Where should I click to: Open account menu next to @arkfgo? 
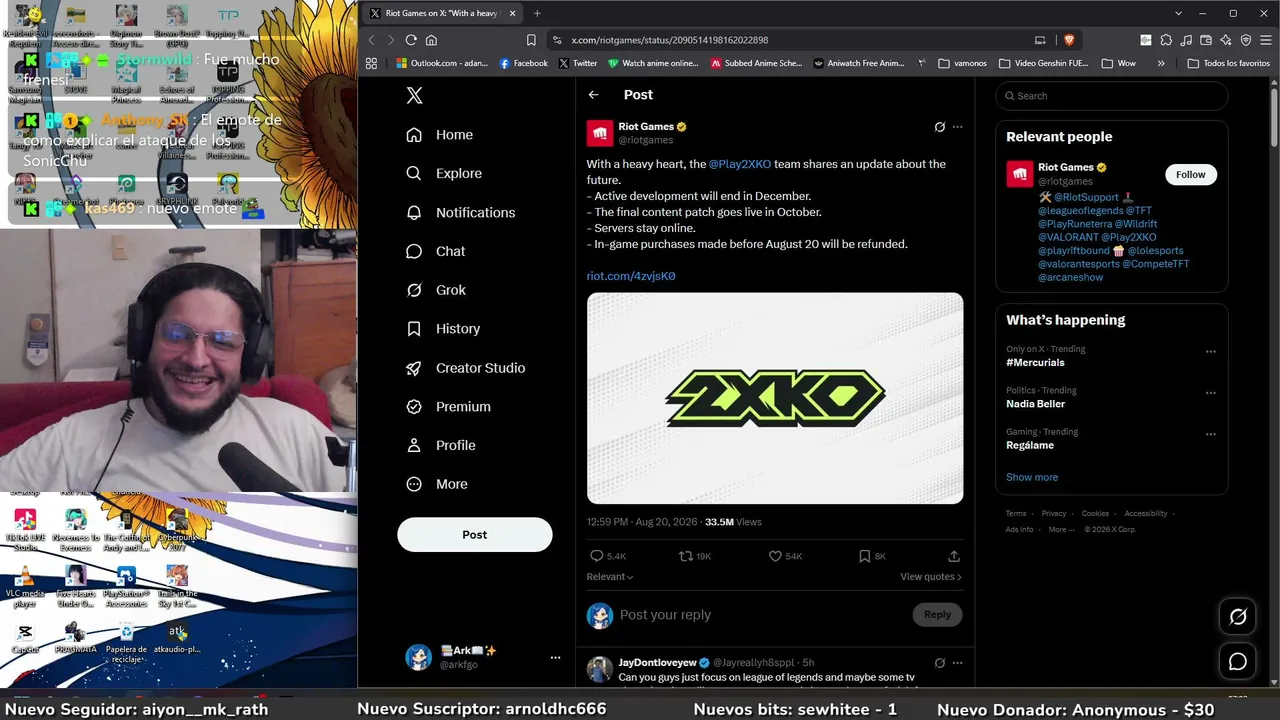coord(555,657)
